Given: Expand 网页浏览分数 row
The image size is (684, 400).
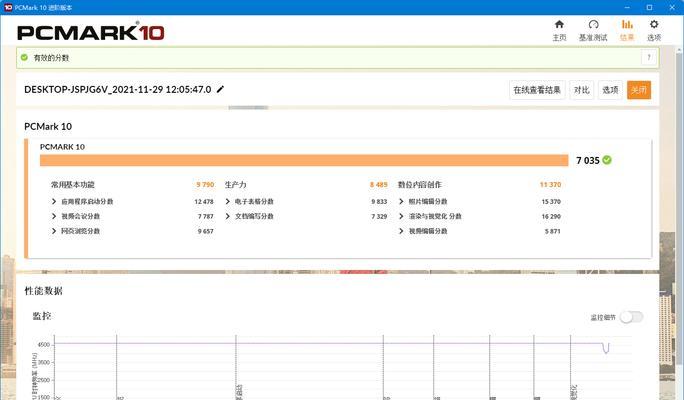Looking at the screenshot, I should [x=54, y=231].
